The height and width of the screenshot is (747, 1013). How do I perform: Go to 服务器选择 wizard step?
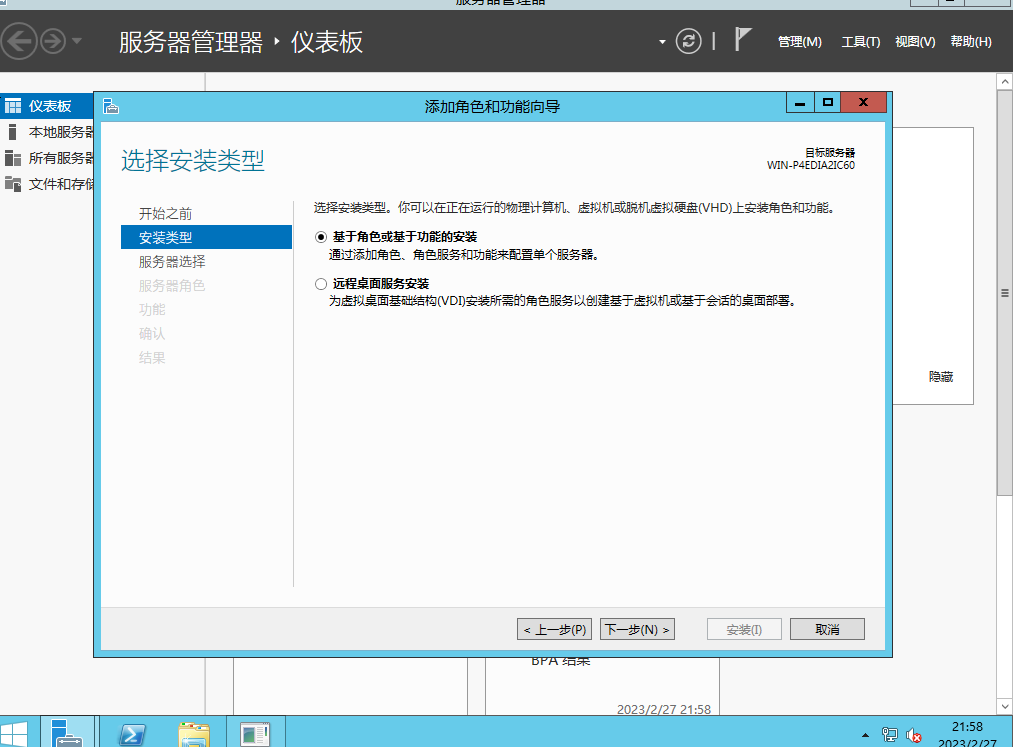pyautogui.click(x=172, y=262)
